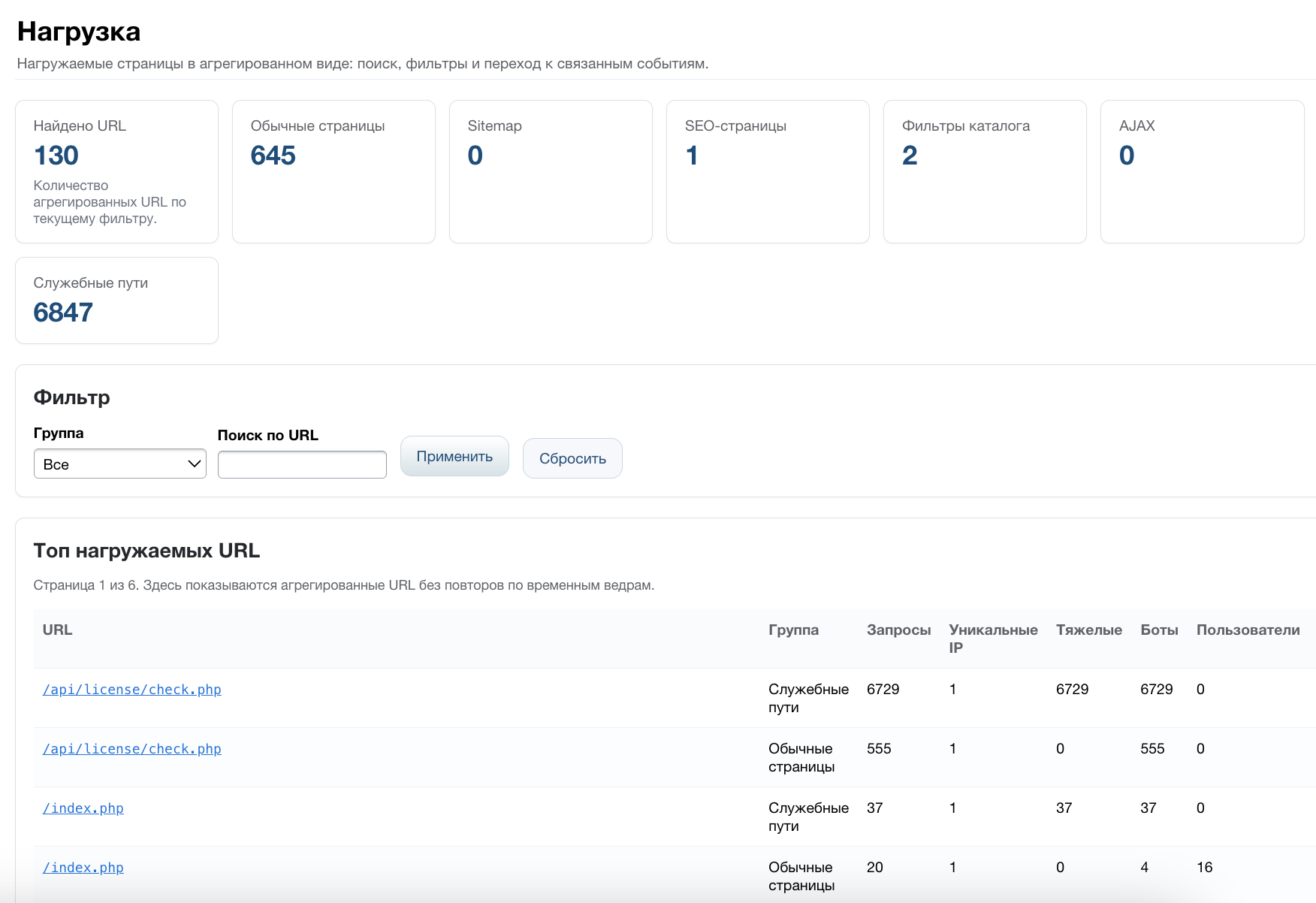Click the Нагрузка page title
This screenshot has height=903, width=1316.
coord(79,32)
